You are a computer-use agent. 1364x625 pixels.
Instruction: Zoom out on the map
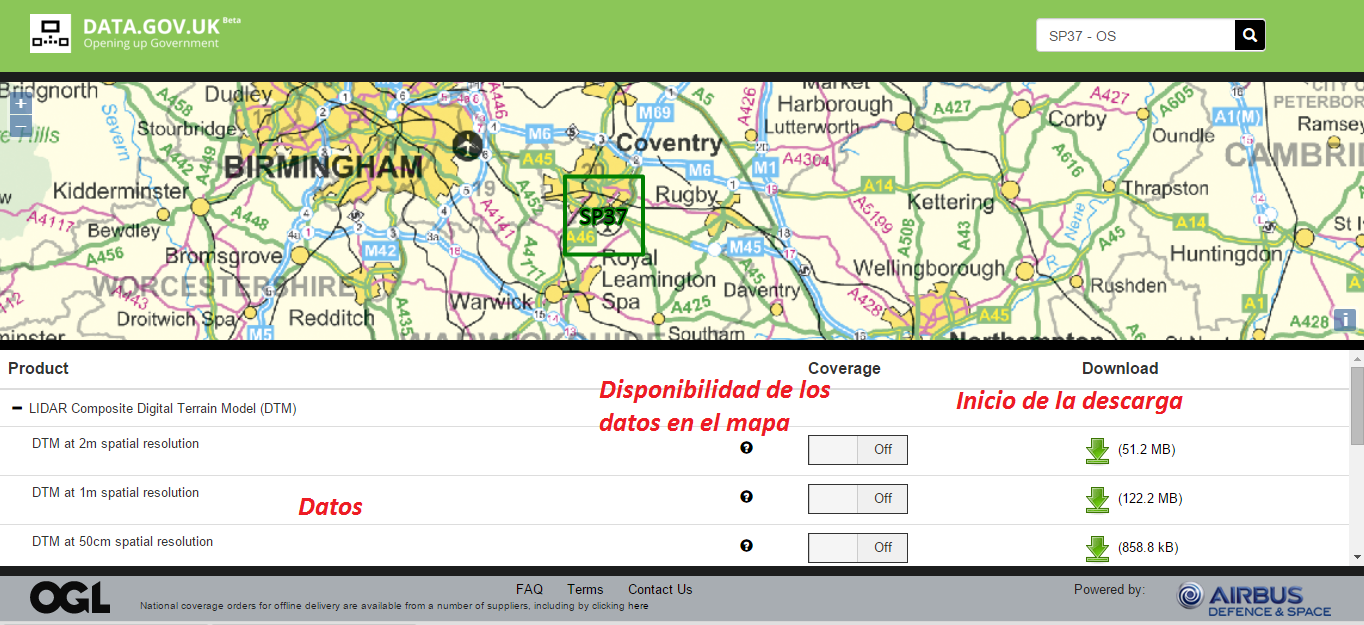pos(21,127)
